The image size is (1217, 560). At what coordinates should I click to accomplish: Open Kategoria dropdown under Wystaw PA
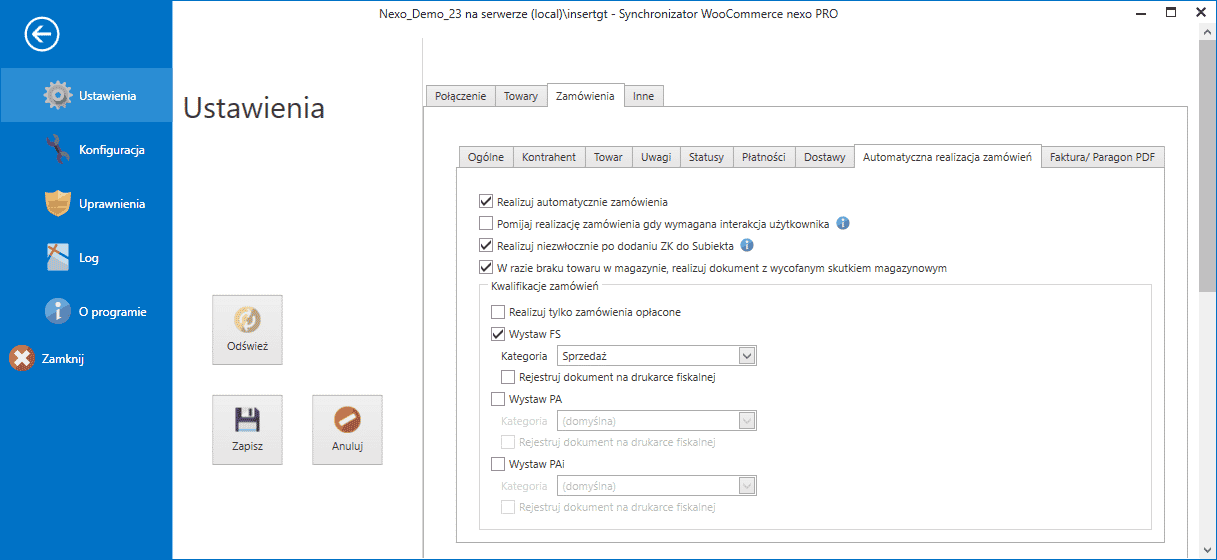(656, 420)
